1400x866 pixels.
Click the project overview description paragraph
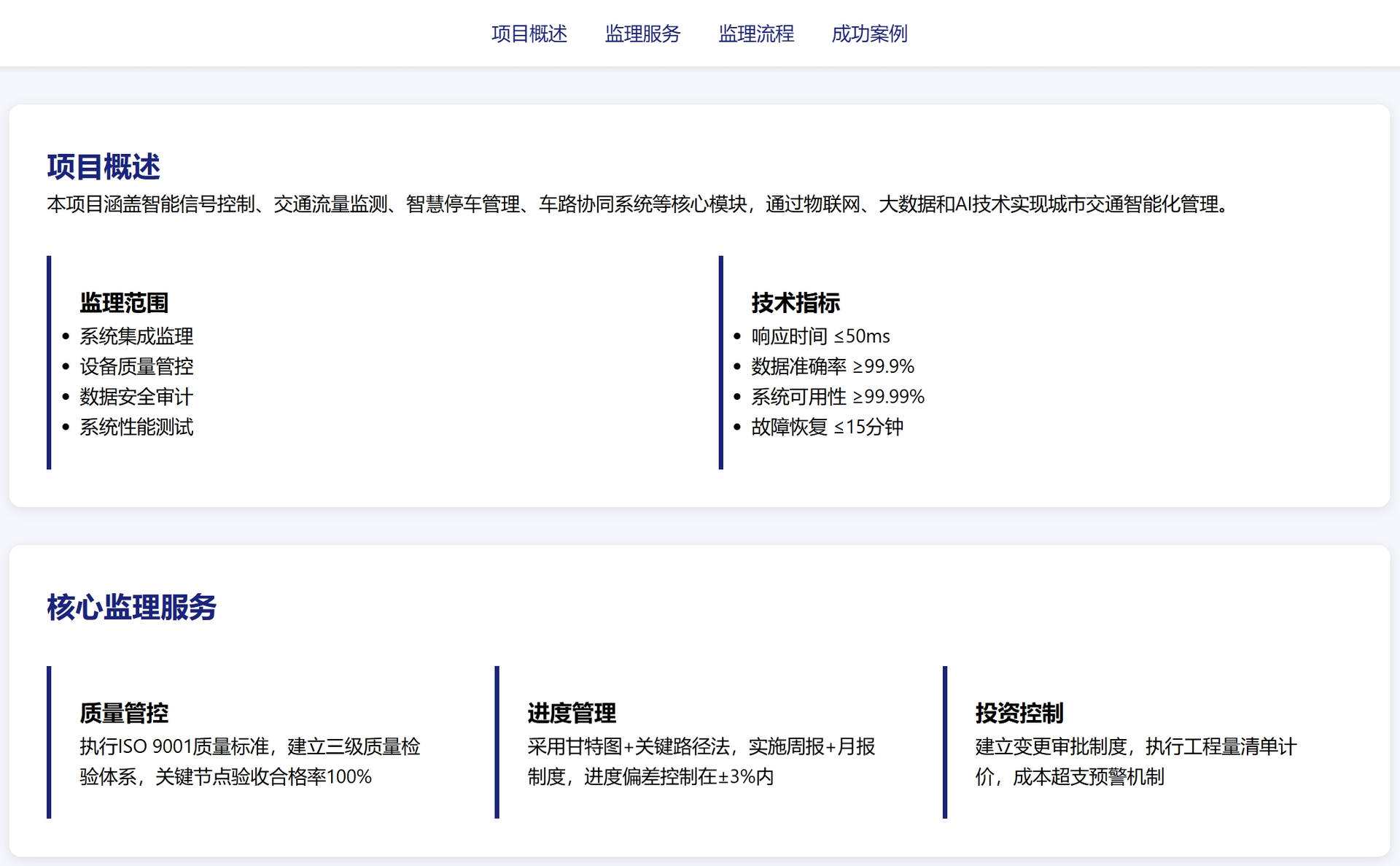pos(638,204)
